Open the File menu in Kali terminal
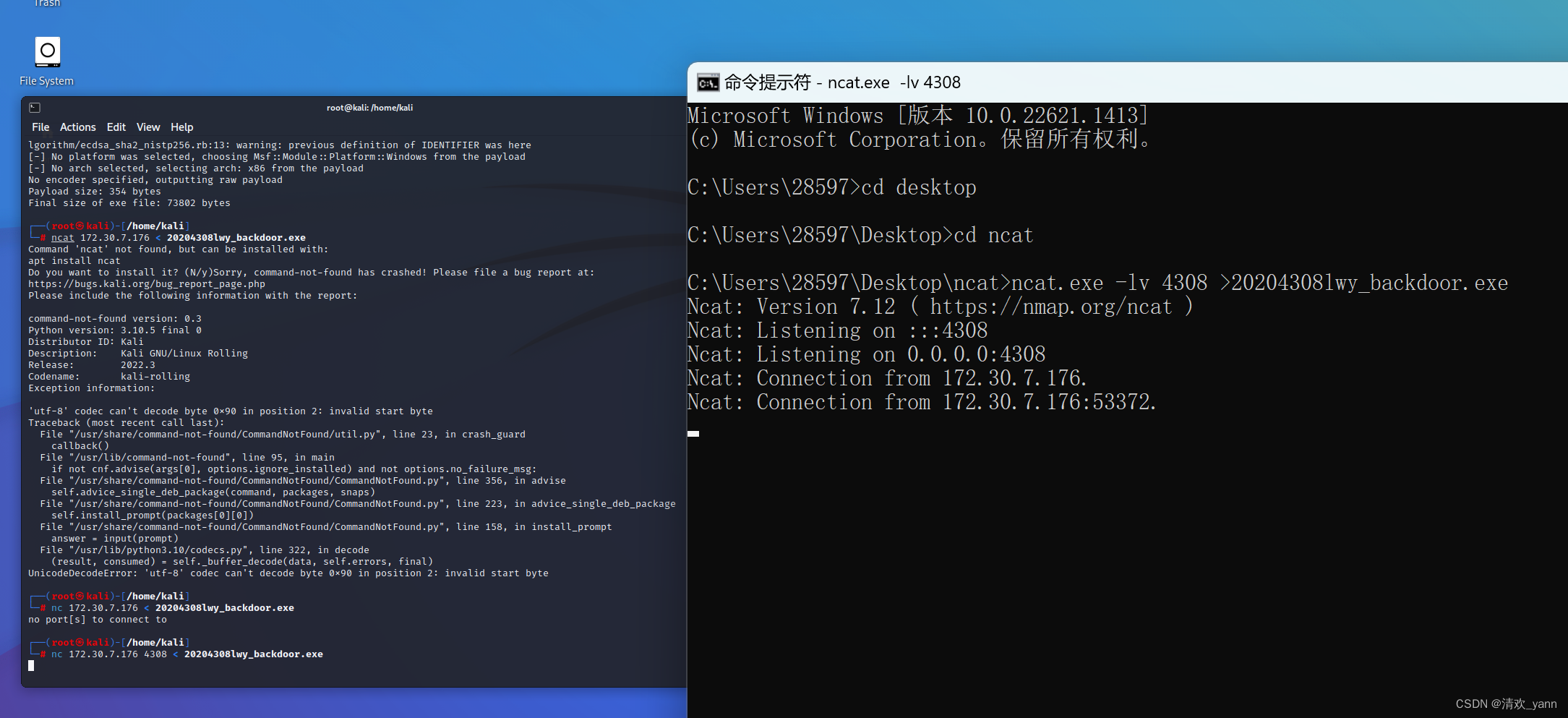Viewport: 1568px width, 718px height. pos(40,127)
